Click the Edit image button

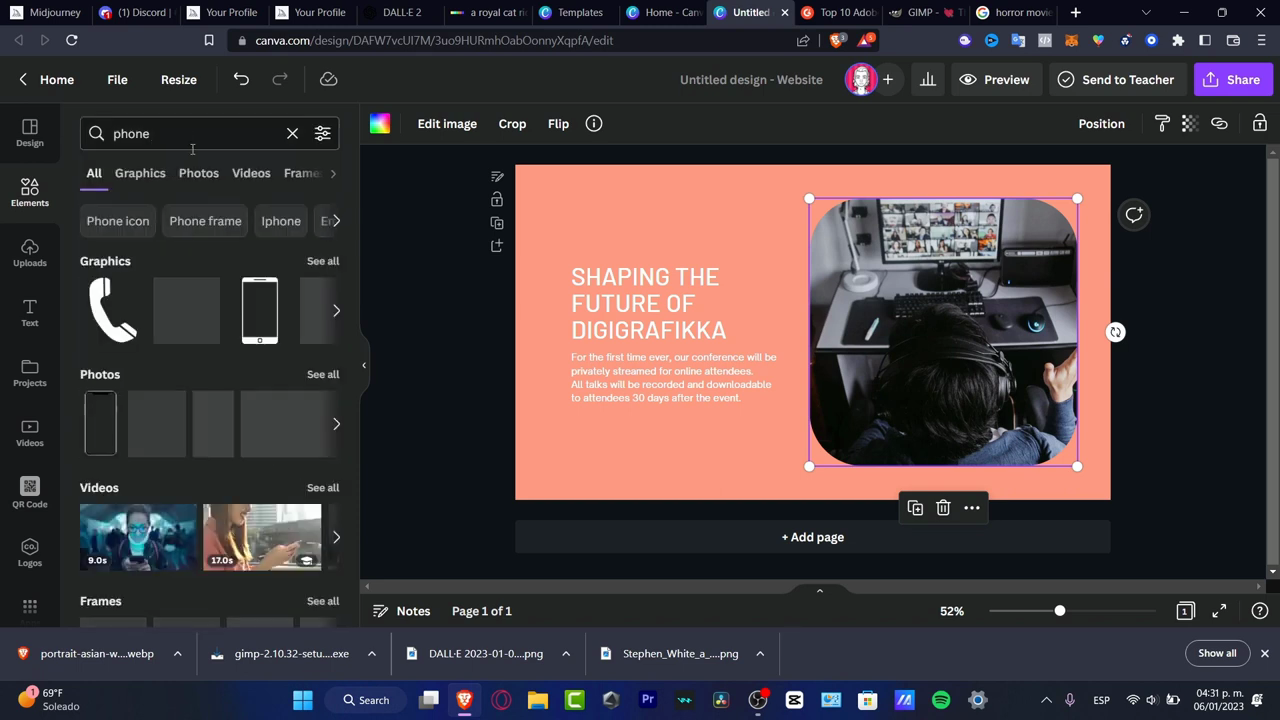447,124
